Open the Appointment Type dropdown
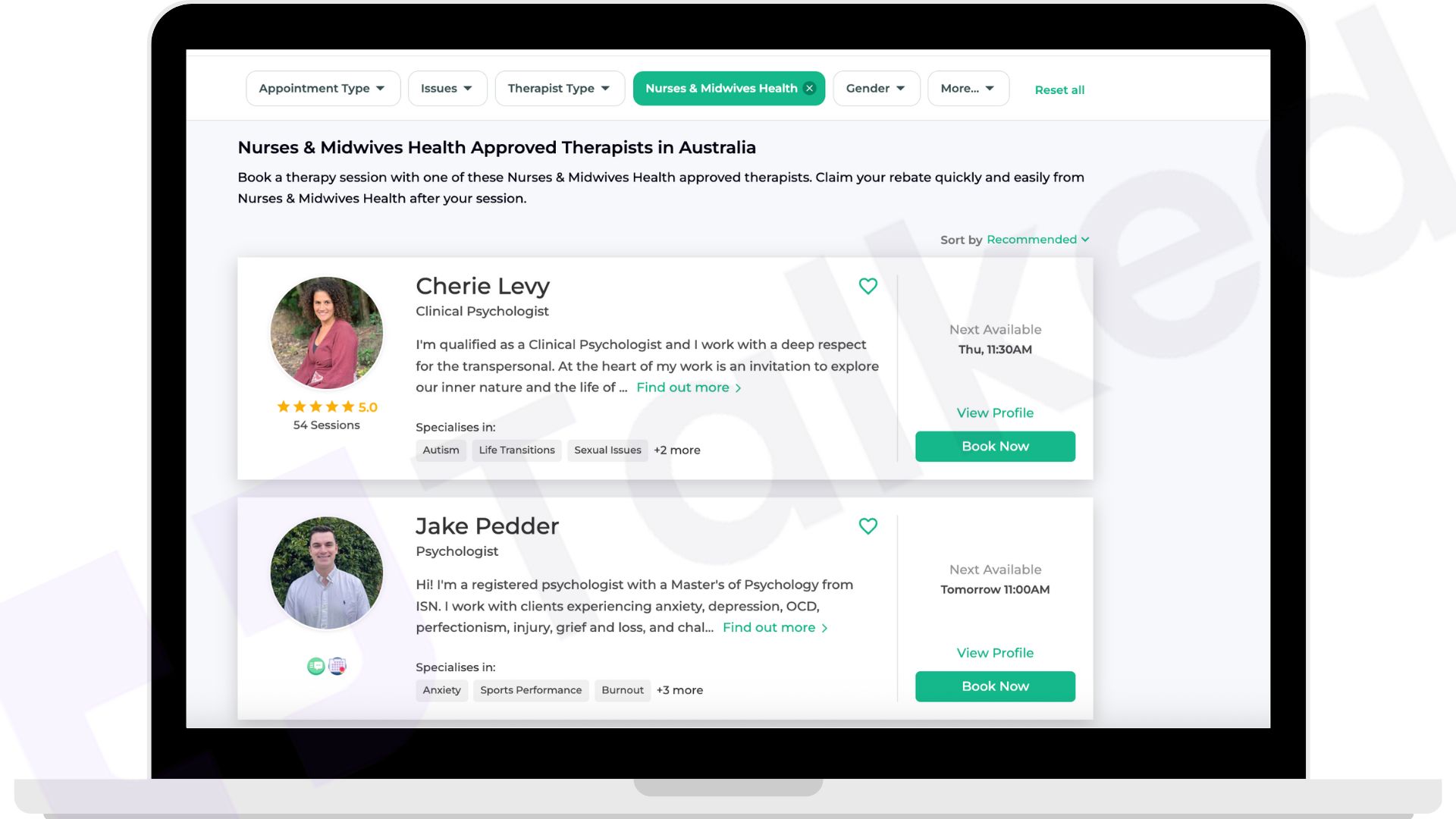The width and height of the screenshot is (1456, 819). coord(323,89)
